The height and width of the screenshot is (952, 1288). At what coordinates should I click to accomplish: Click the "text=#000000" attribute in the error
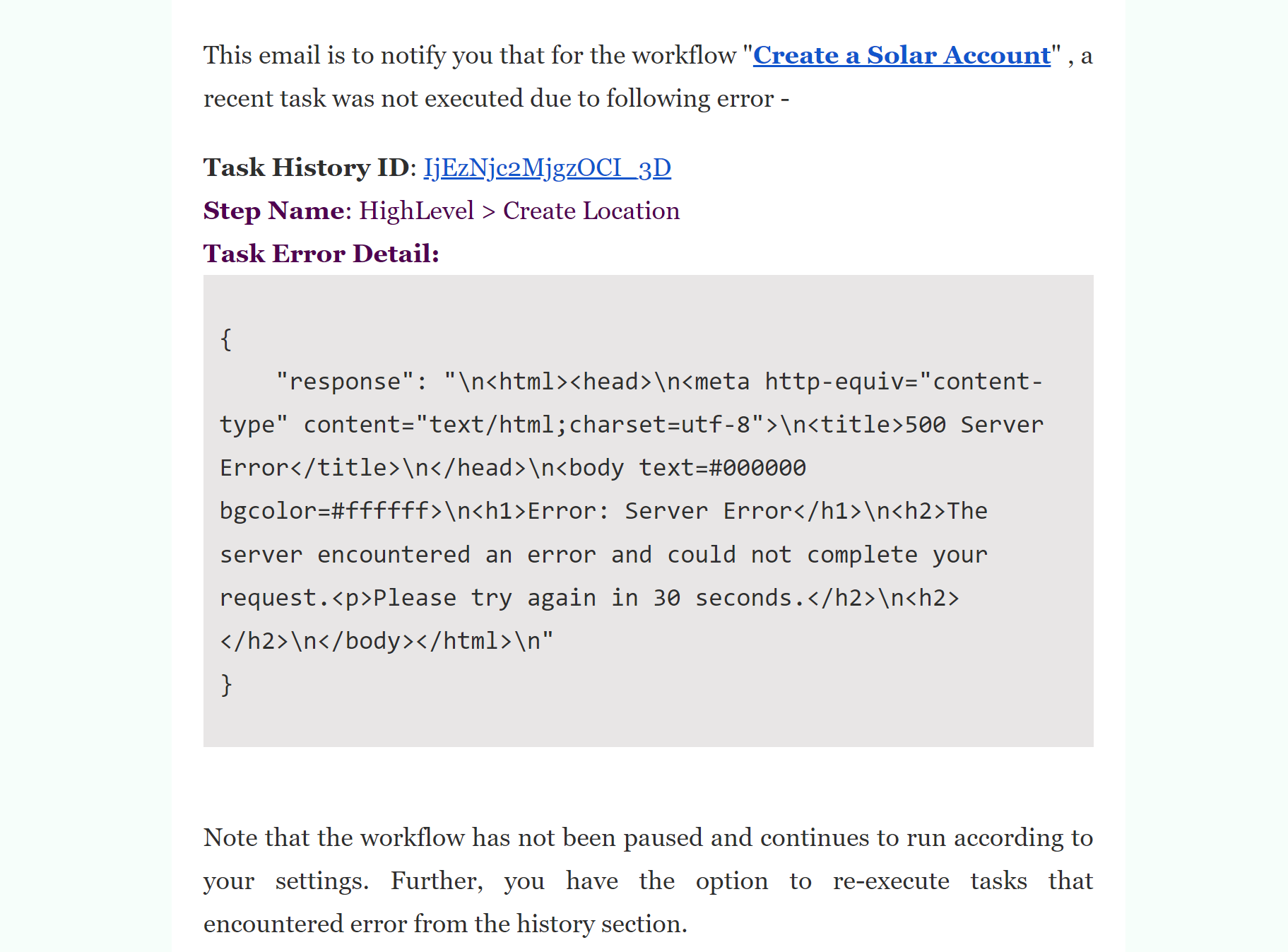pos(722,468)
